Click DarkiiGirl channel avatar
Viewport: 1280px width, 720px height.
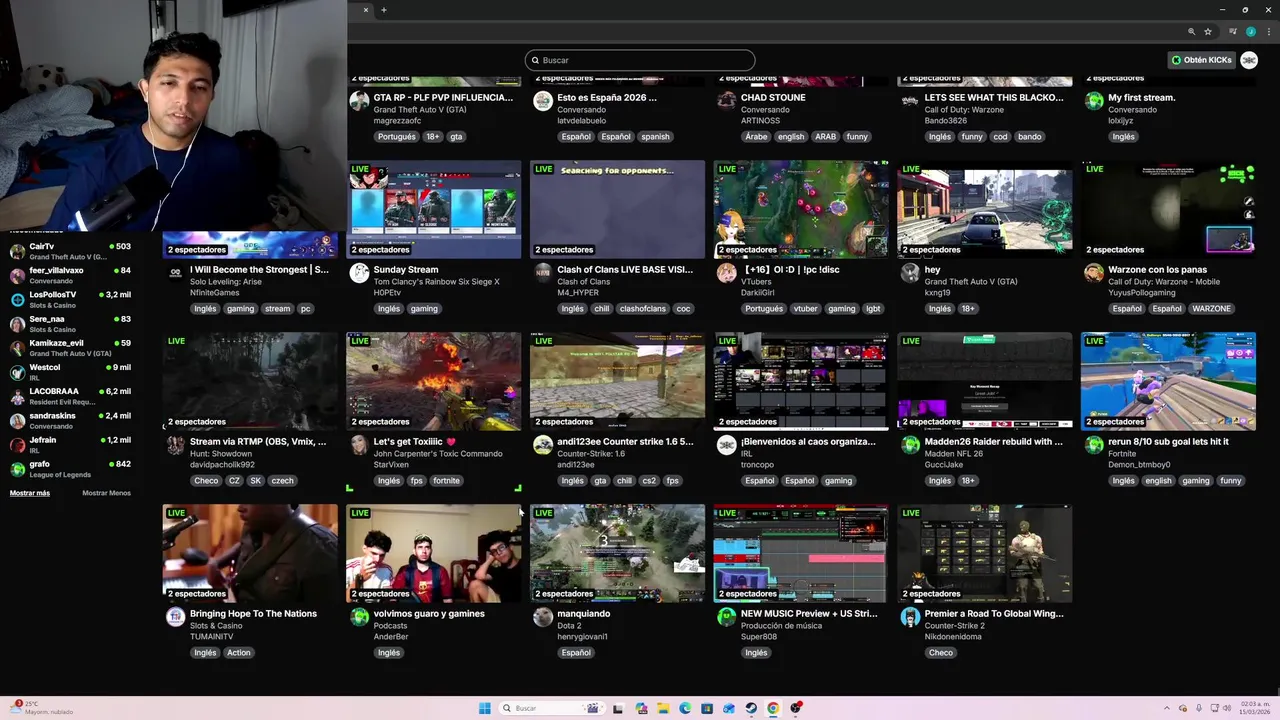[726, 273]
